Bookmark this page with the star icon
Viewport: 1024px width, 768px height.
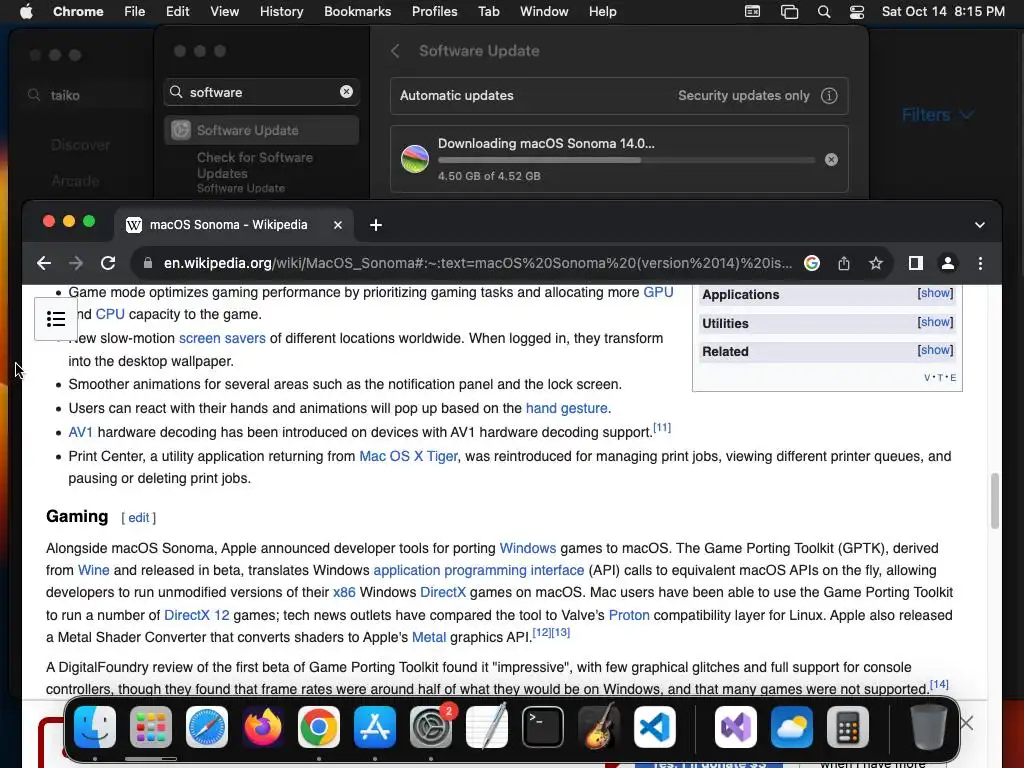point(876,263)
